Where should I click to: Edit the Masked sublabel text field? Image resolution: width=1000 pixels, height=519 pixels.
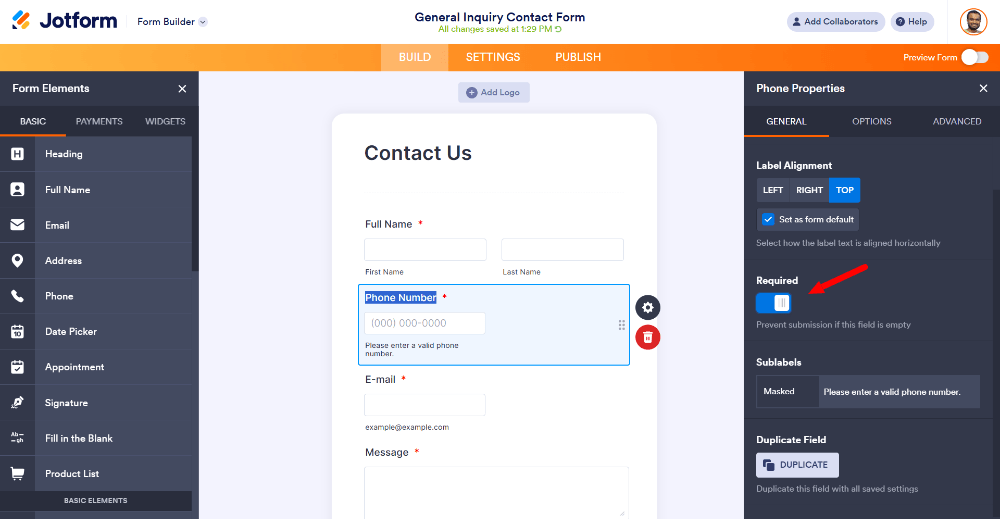tap(899, 392)
